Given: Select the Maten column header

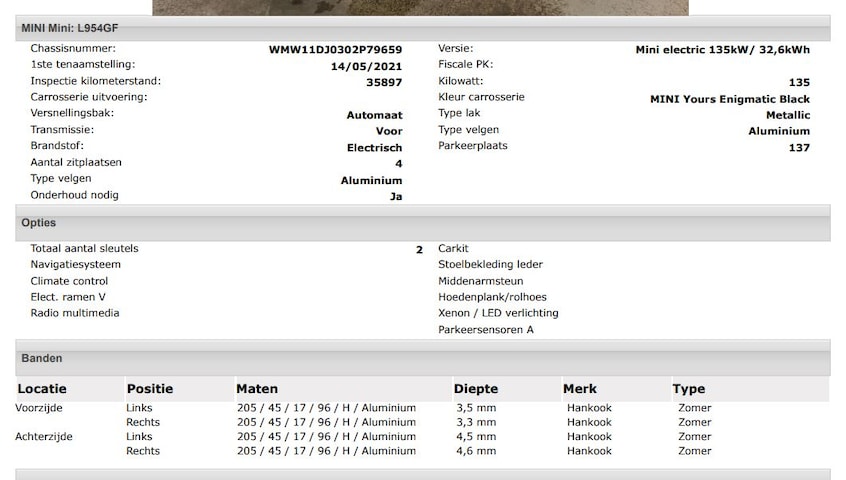Looking at the screenshot, I should point(257,389).
